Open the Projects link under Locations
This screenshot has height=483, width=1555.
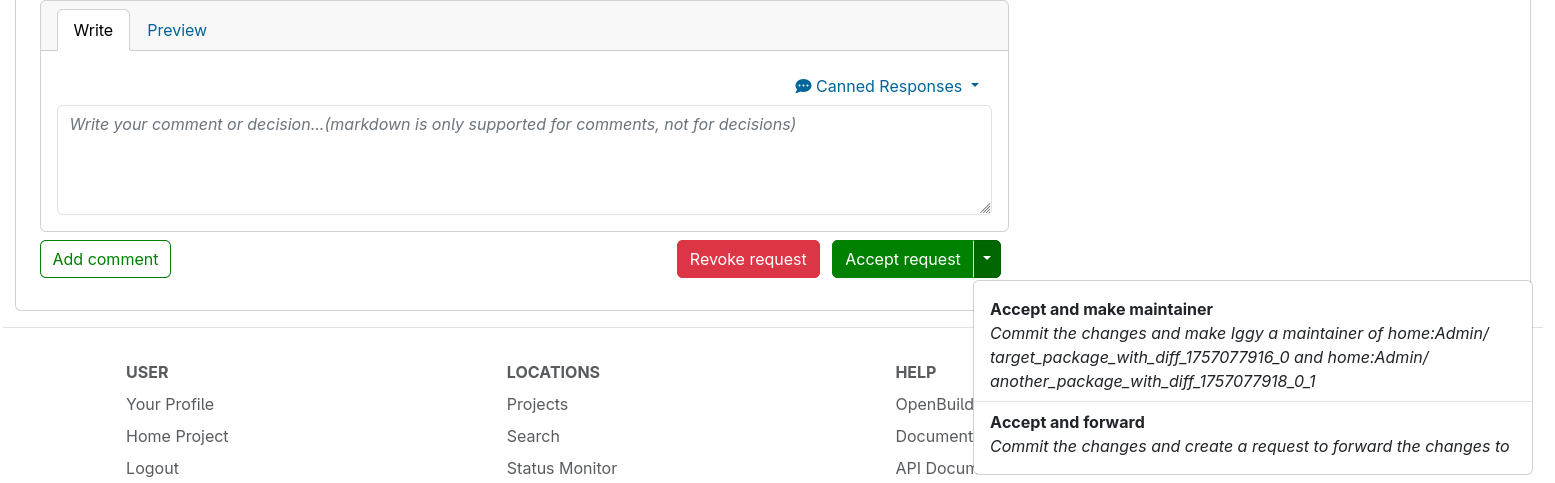pos(537,404)
